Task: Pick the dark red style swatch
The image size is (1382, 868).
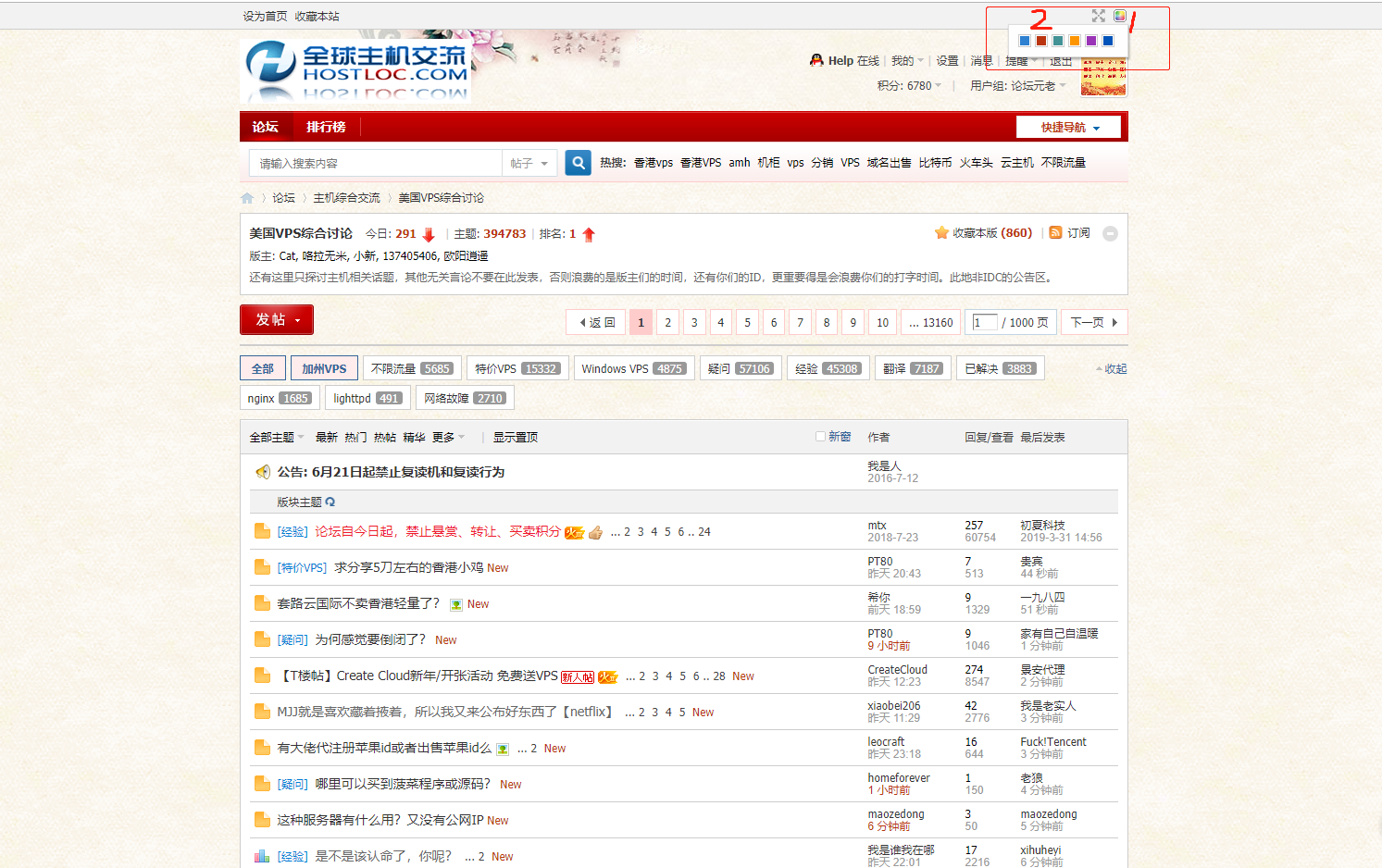Action: click(1041, 41)
